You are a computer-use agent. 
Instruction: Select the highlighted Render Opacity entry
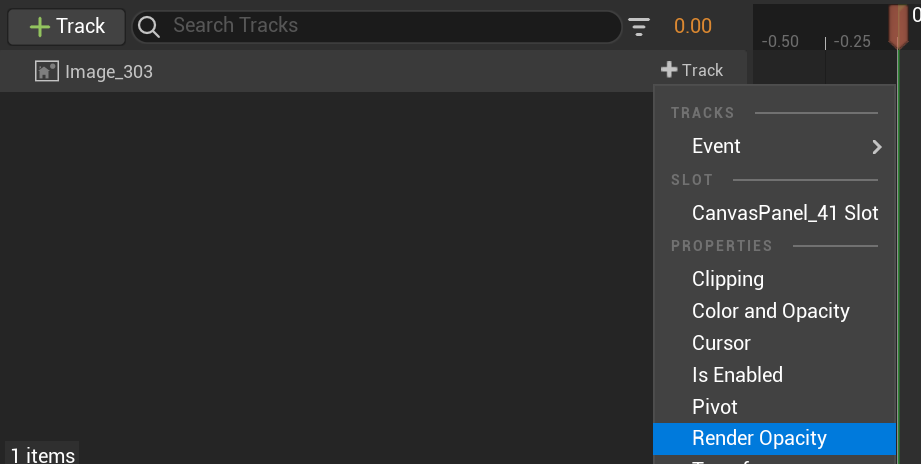coord(759,438)
